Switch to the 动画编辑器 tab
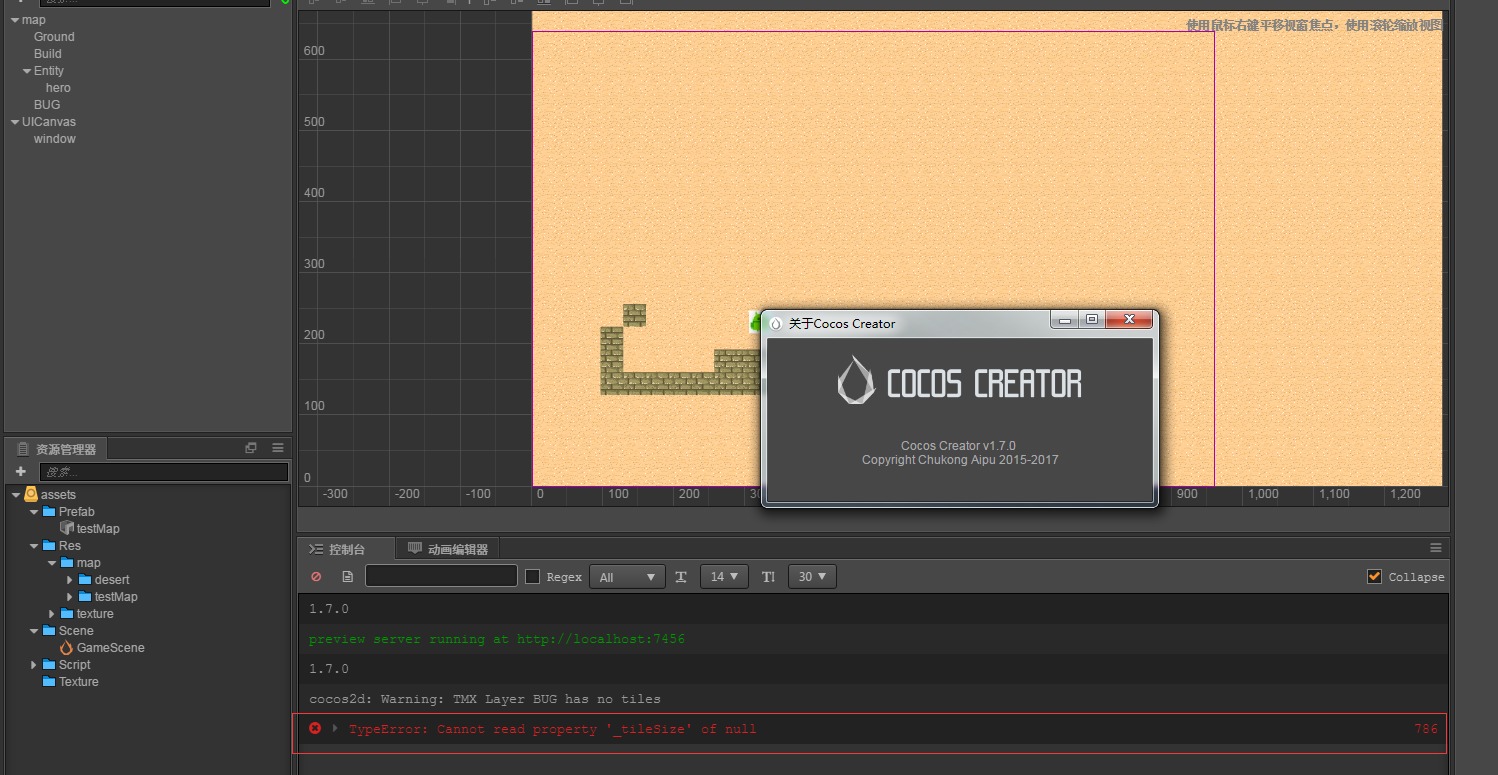This screenshot has height=775, width=1498. pos(448,549)
